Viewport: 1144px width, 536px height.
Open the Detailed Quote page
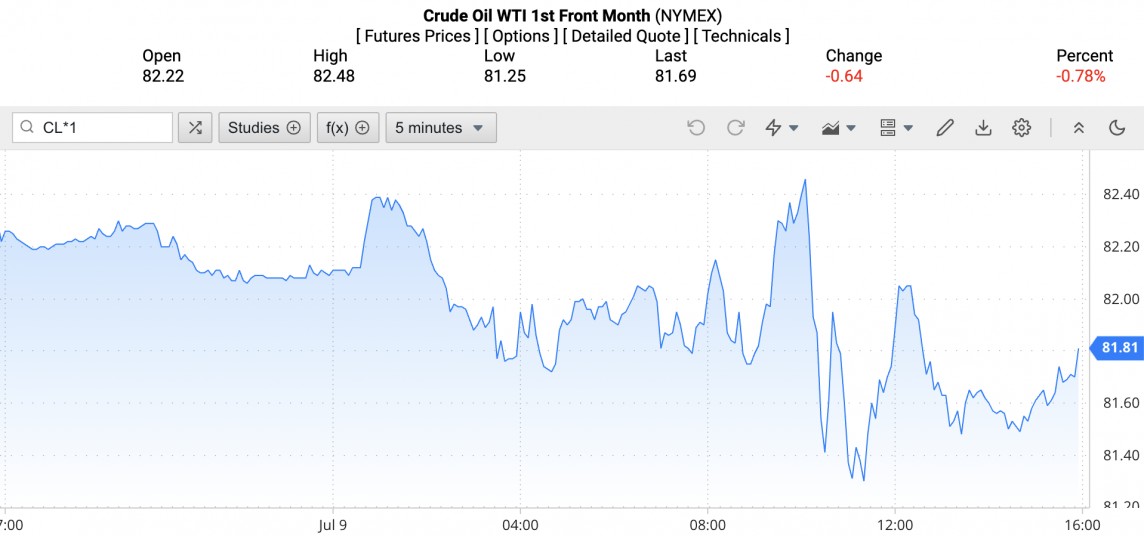[625, 36]
